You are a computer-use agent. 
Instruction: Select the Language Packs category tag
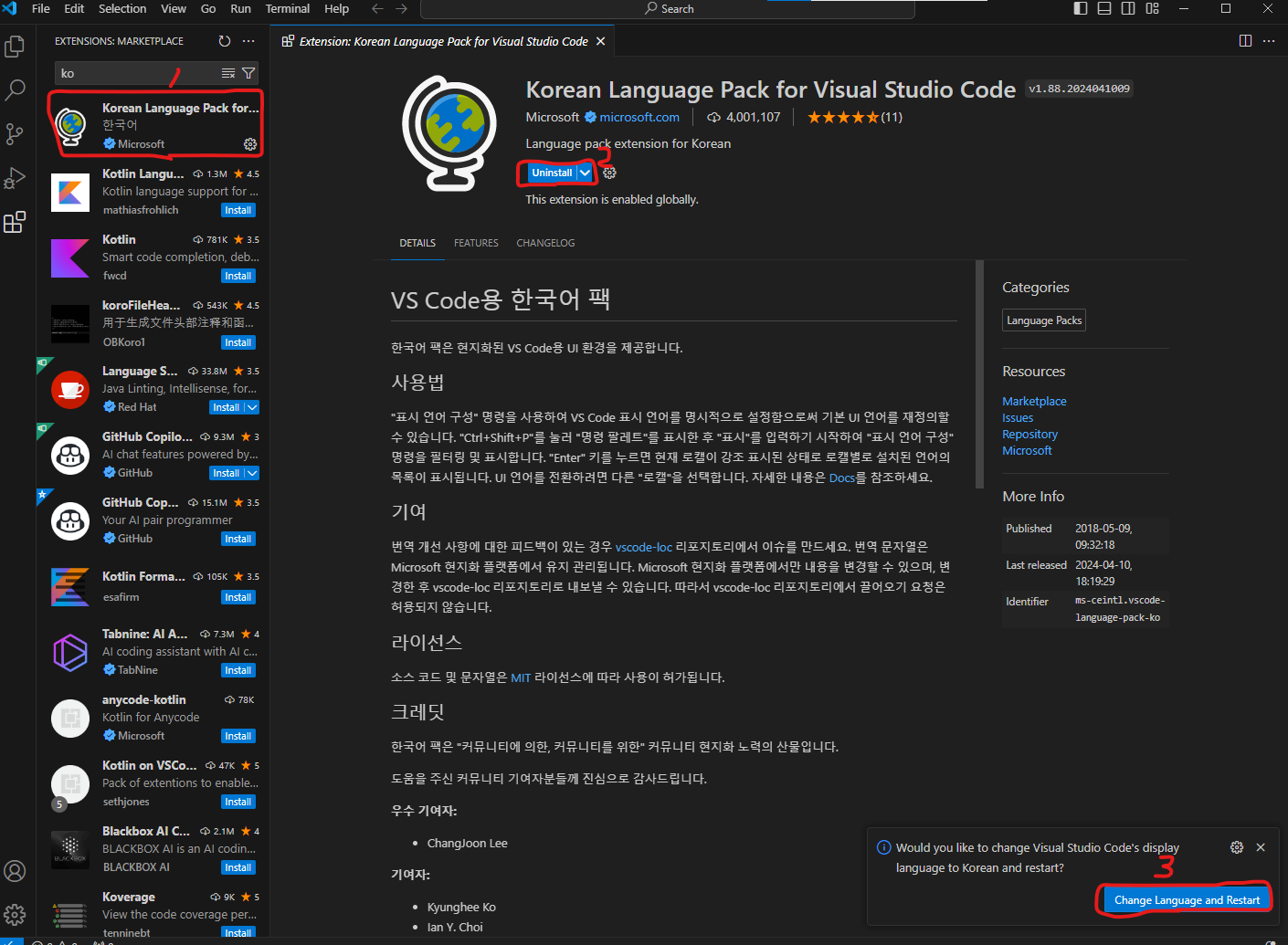pyautogui.click(x=1044, y=320)
